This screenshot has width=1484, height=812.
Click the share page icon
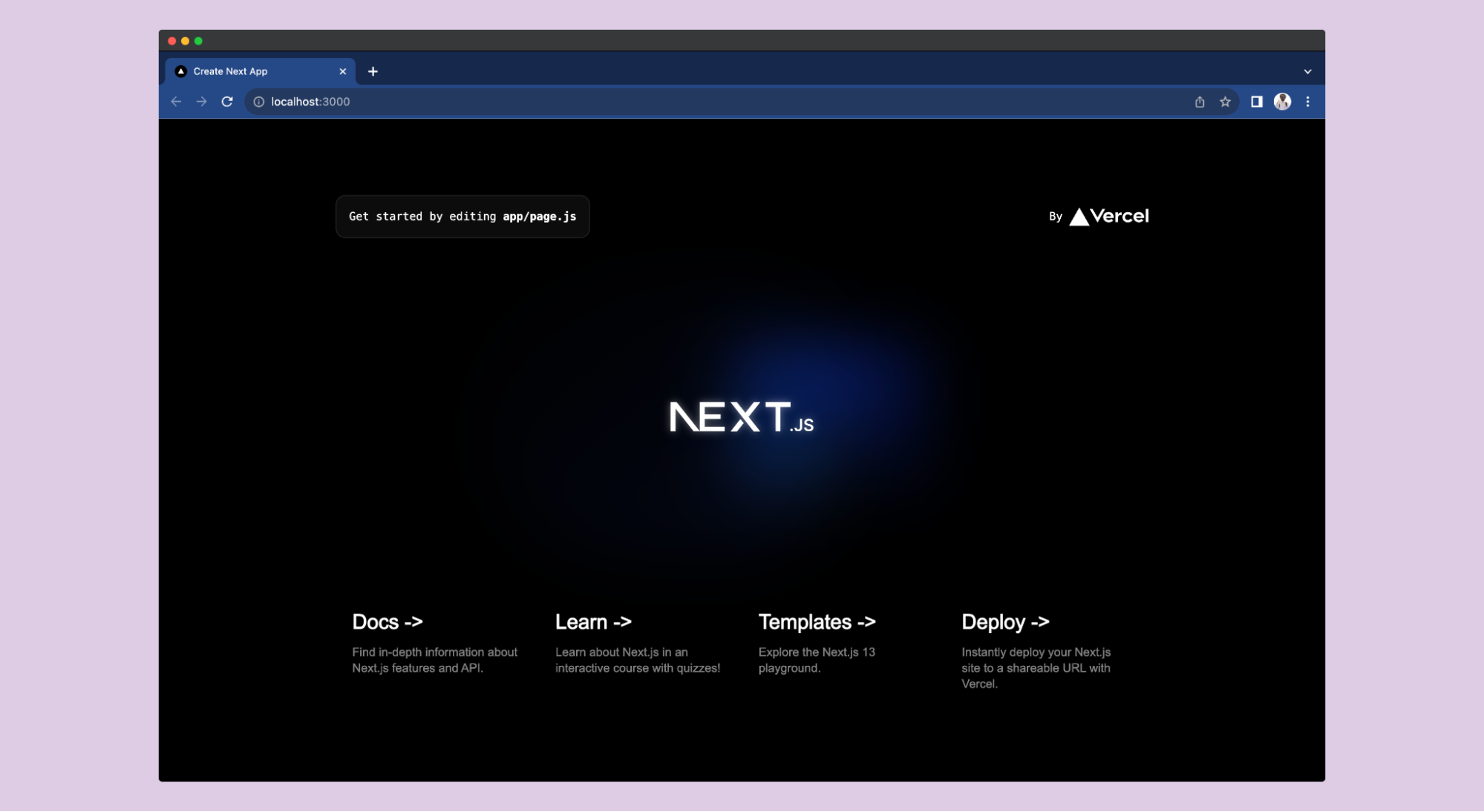1199,102
